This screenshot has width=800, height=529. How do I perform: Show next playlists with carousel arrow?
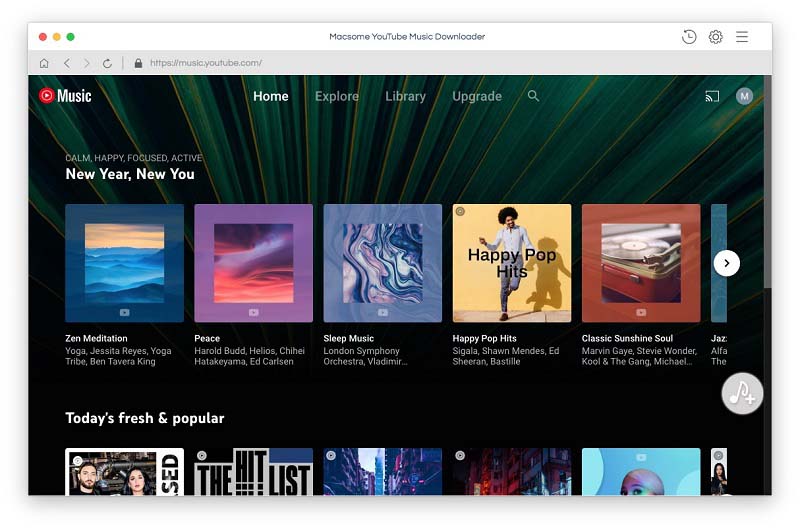point(727,263)
